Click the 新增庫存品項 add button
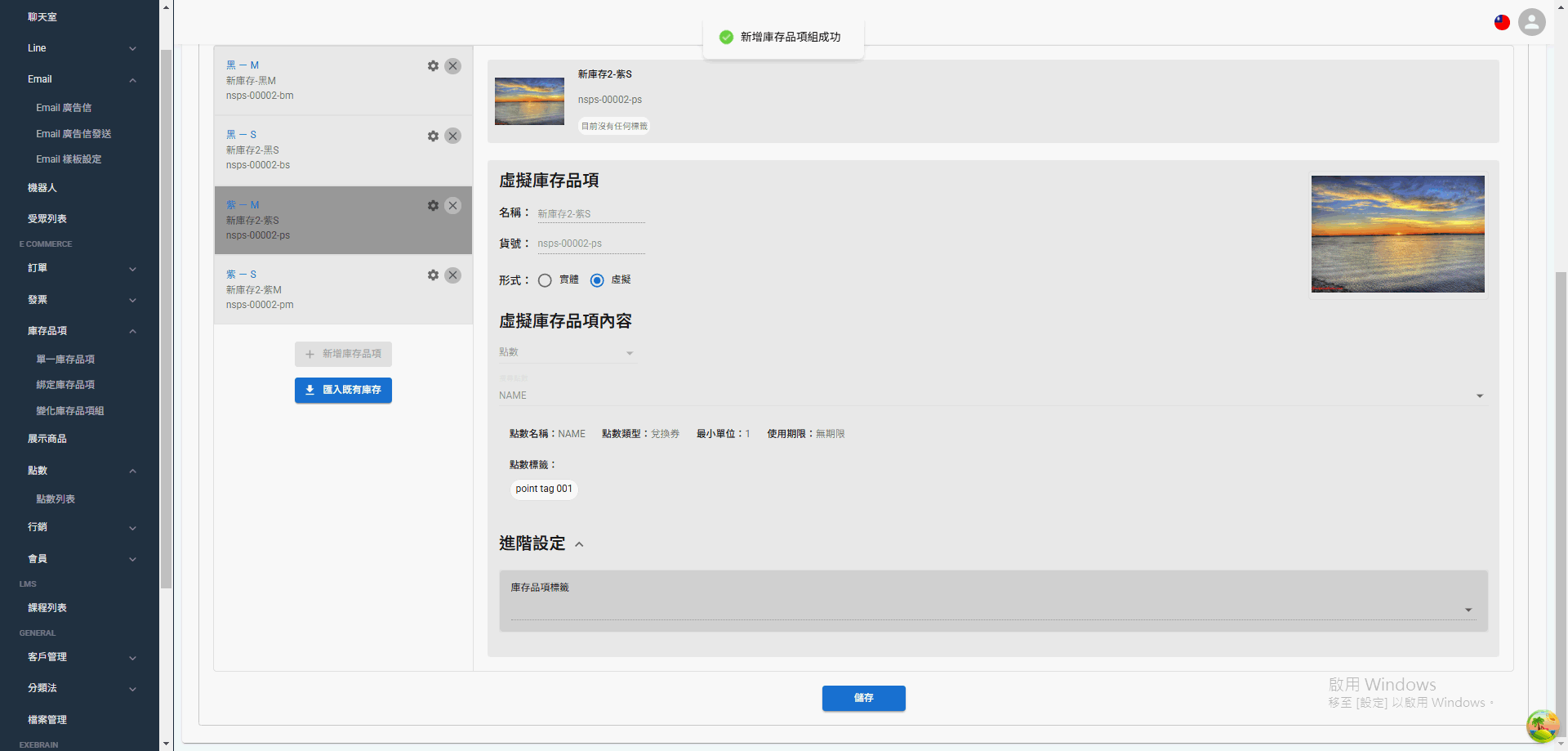Image resolution: width=1568 pixels, height=751 pixels. pyautogui.click(x=343, y=354)
